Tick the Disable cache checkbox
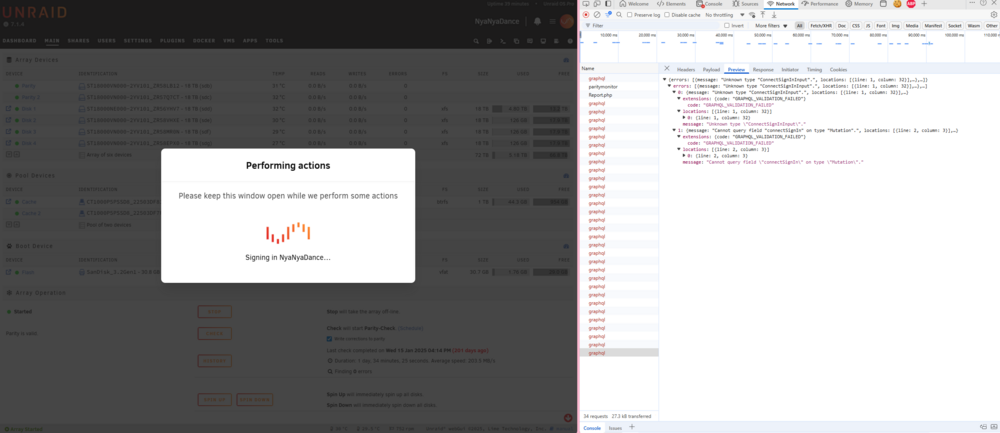The width and height of the screenshot is (1000, 433). point(667,15)
